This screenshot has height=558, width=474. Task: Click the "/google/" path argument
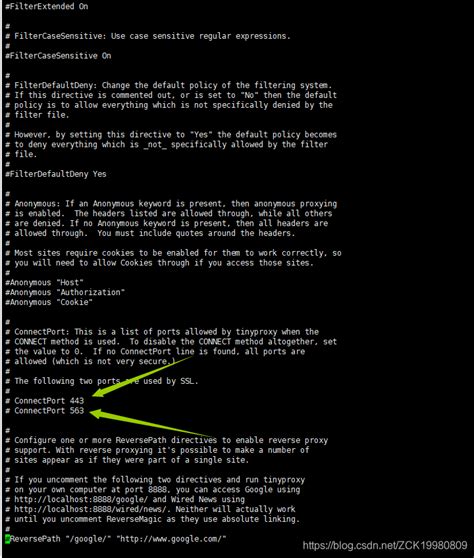click(88, 539)
